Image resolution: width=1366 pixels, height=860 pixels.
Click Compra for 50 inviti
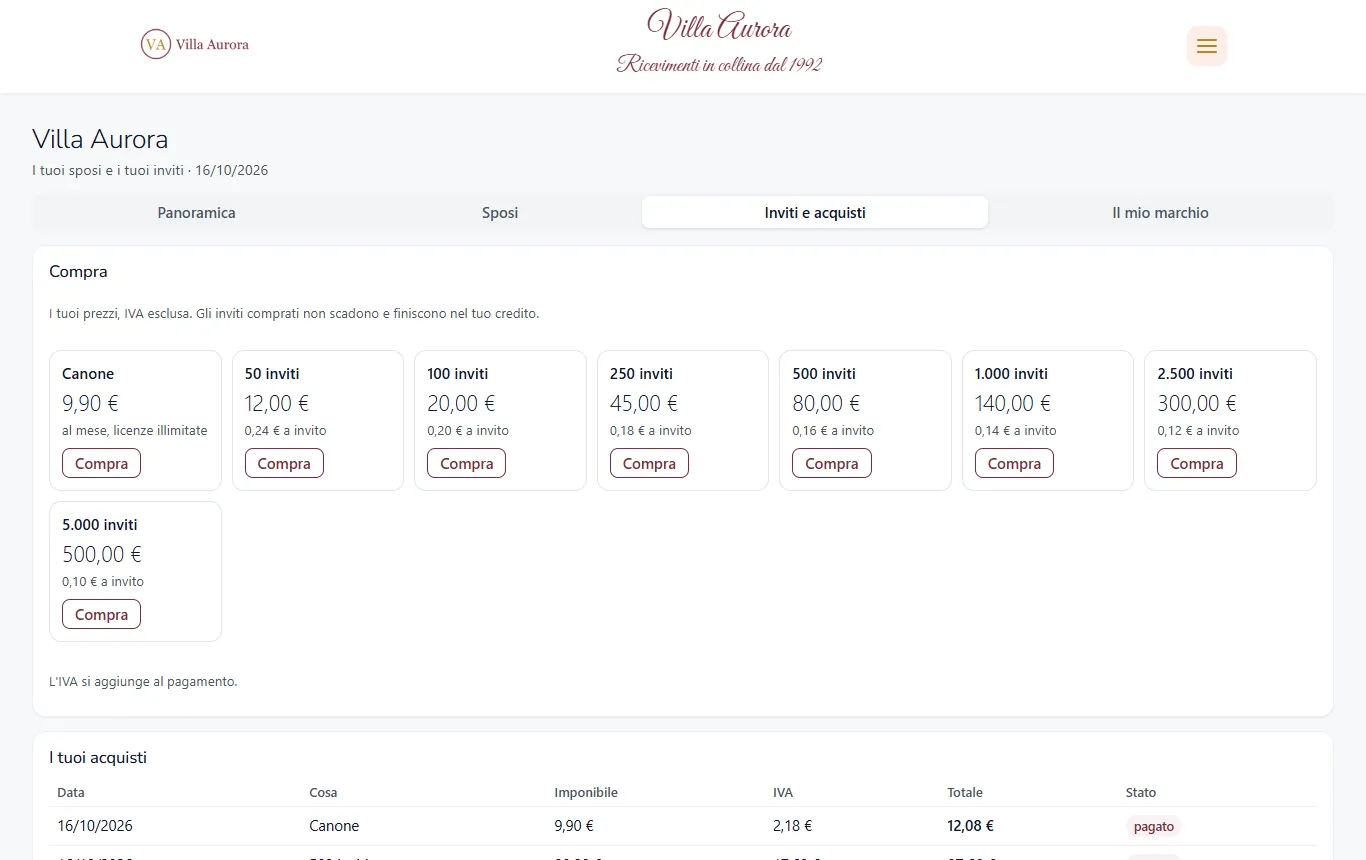pyautogui.click(x=284, y=464)
